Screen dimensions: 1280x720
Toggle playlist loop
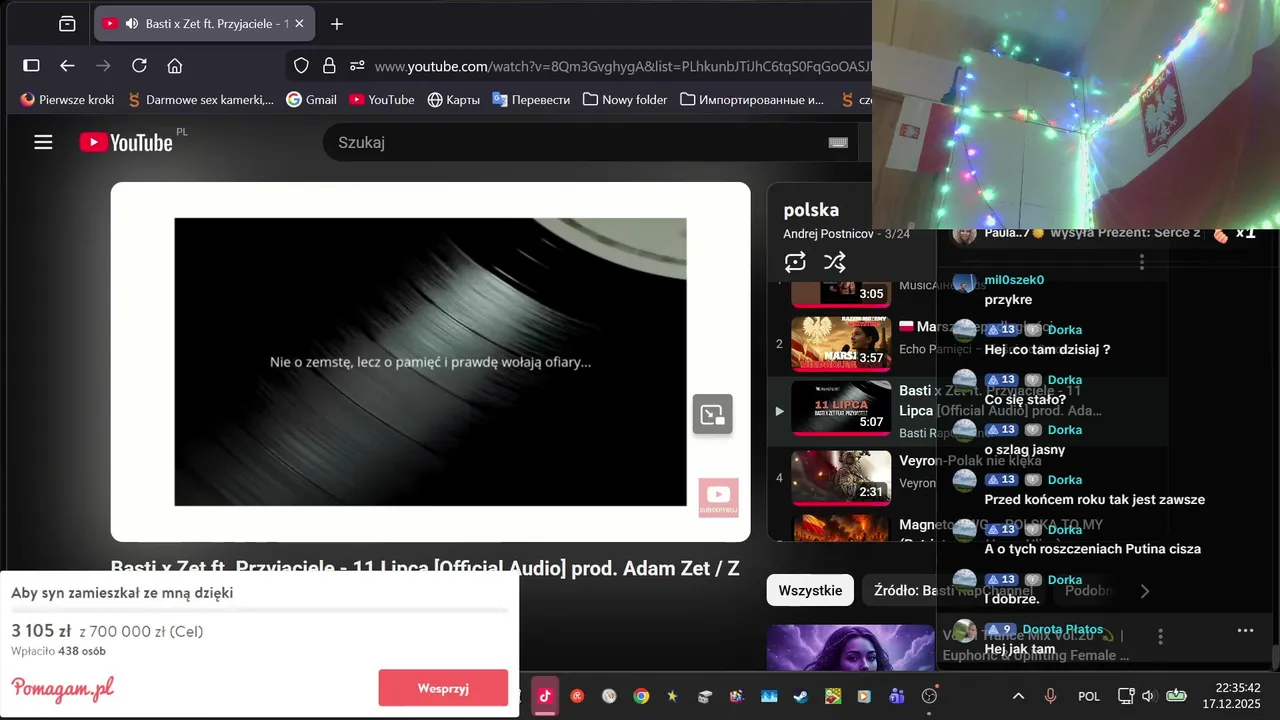(795, 262)
